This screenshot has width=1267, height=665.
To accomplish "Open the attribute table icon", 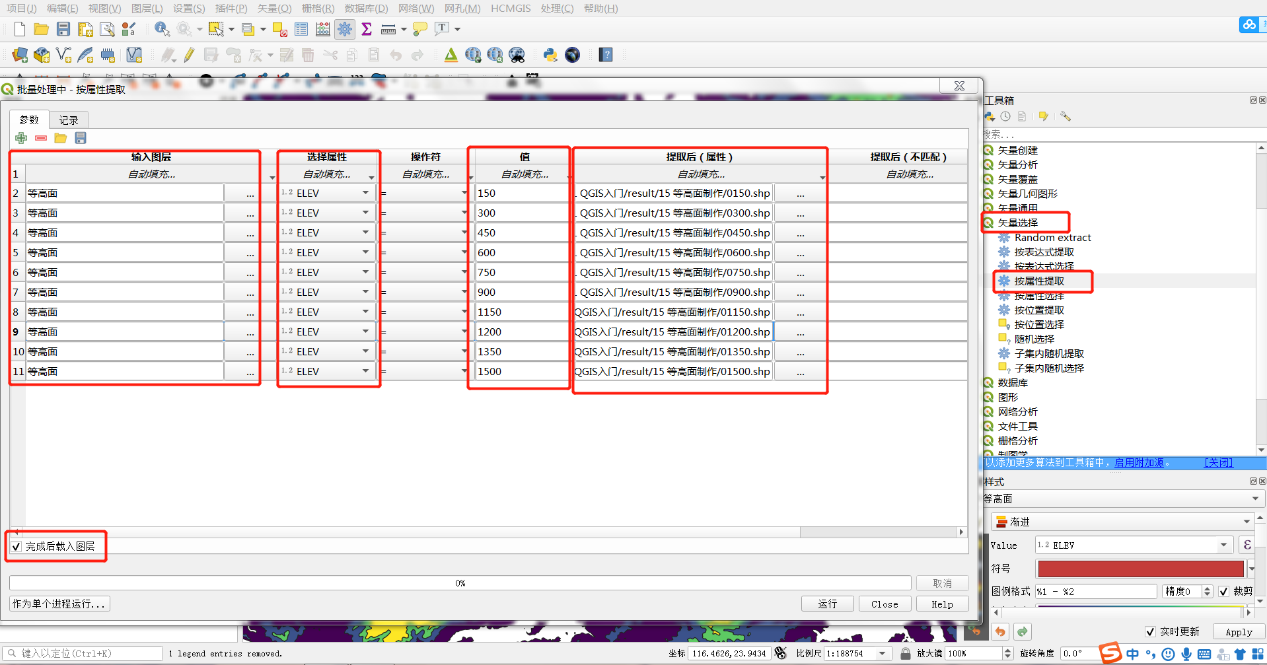I will 301,29.
